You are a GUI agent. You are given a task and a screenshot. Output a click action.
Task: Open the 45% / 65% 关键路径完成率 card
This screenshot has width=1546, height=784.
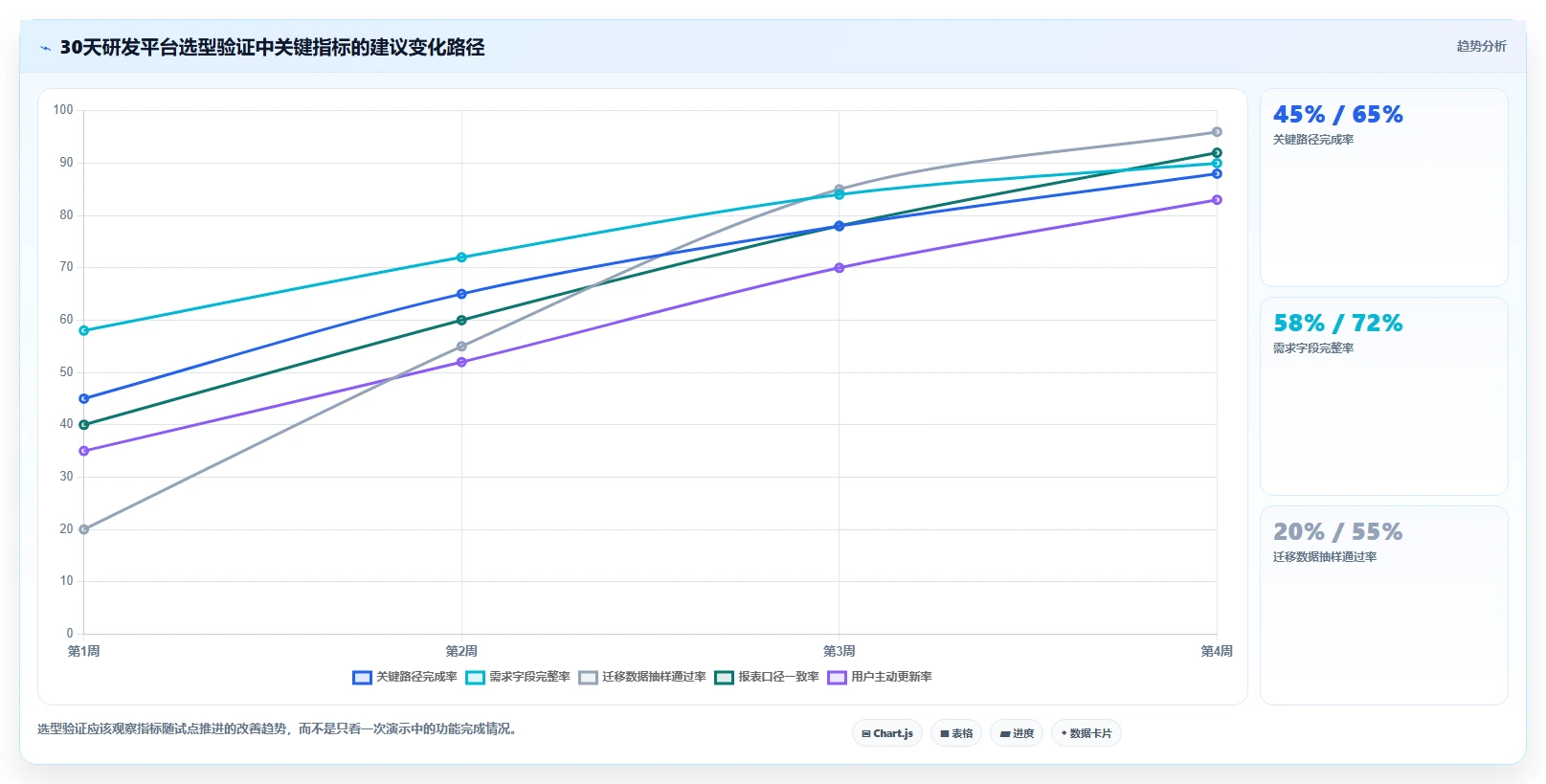(x=1384, y=188)
